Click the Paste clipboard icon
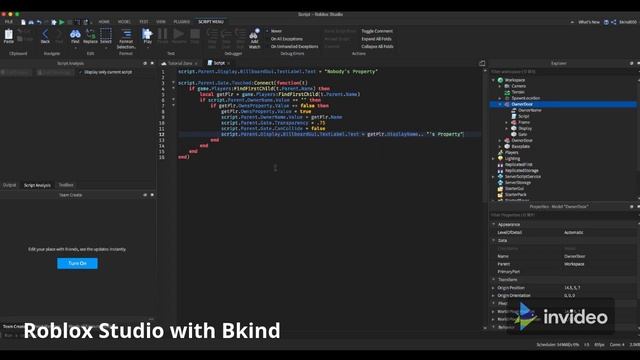Viewport: 640px width, 360px height. coord(9,34)
